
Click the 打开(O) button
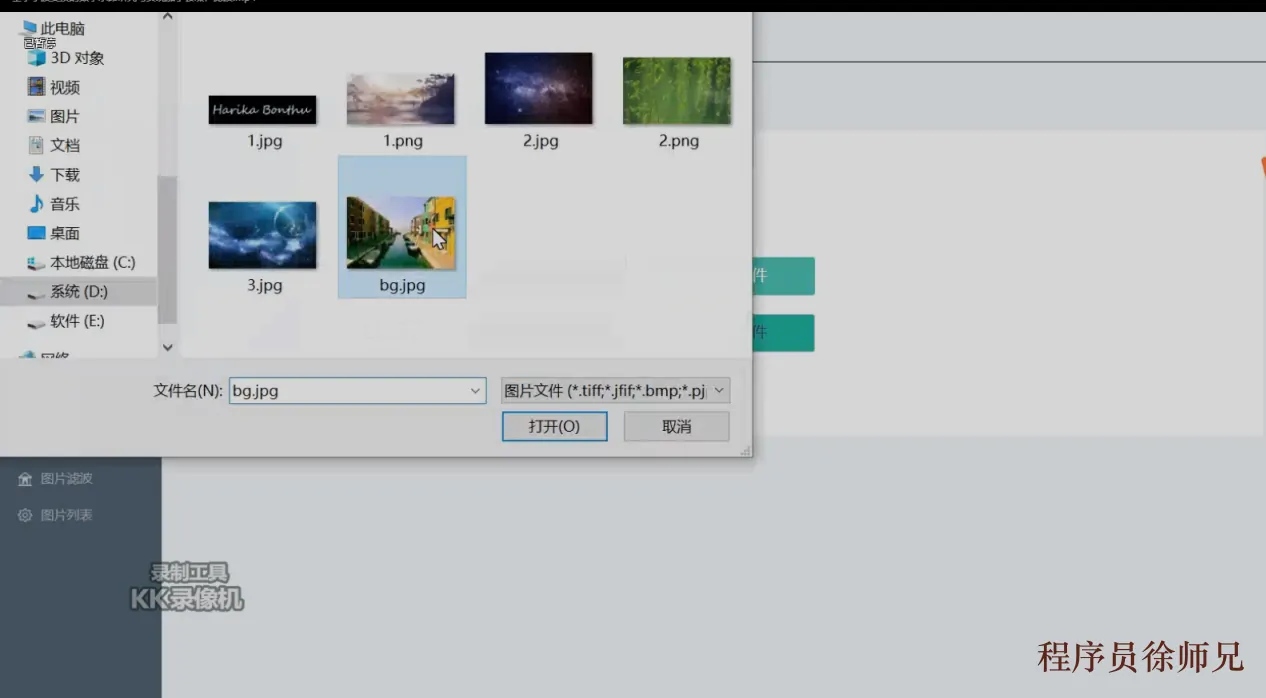(555, 426)
